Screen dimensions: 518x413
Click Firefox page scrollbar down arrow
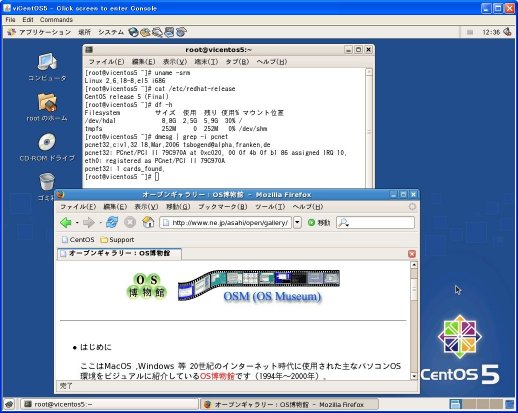click(x=414, y=376)
